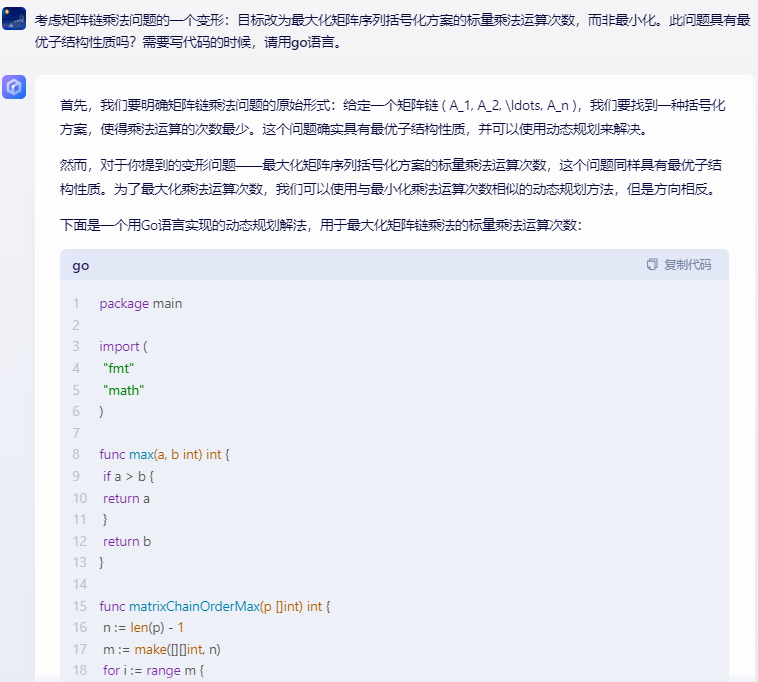Click the 复制代码 button
Screen dimensions: 758x682
click(x=679, y=264)
